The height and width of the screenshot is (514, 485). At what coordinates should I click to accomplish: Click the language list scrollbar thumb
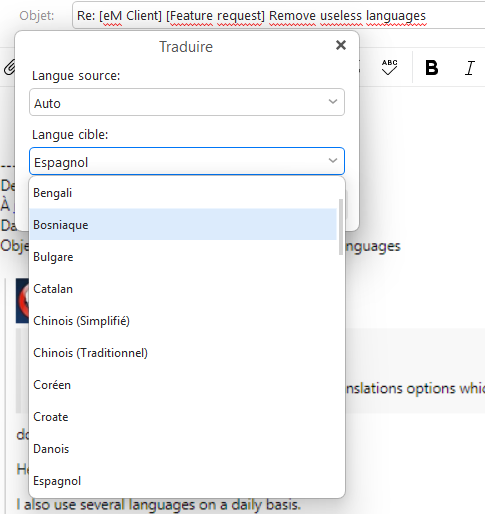tap(341, 227)
